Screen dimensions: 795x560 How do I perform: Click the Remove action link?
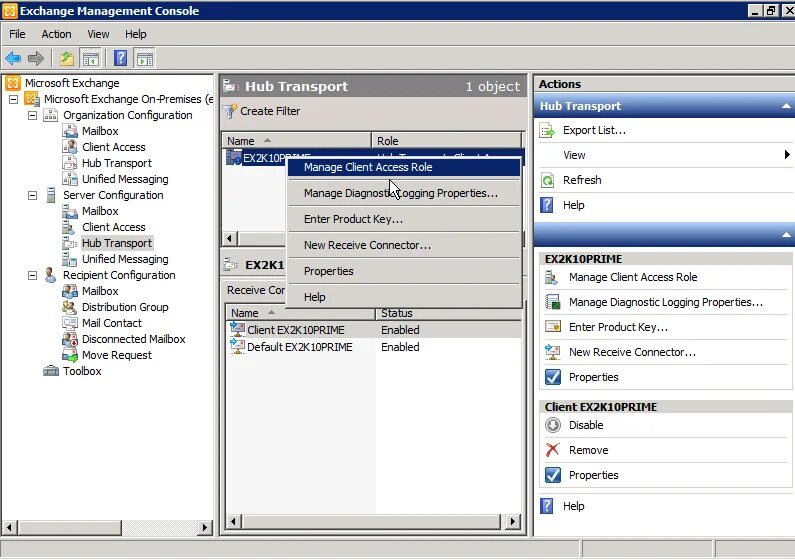(589, 450)
